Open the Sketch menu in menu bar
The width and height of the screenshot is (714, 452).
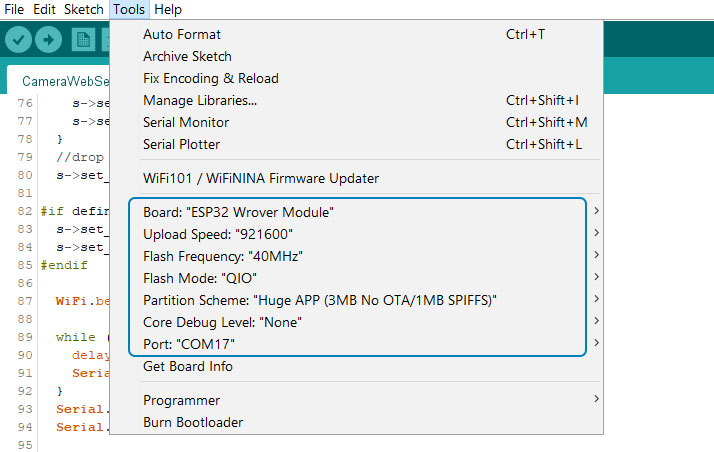click(x=84, y=9)
